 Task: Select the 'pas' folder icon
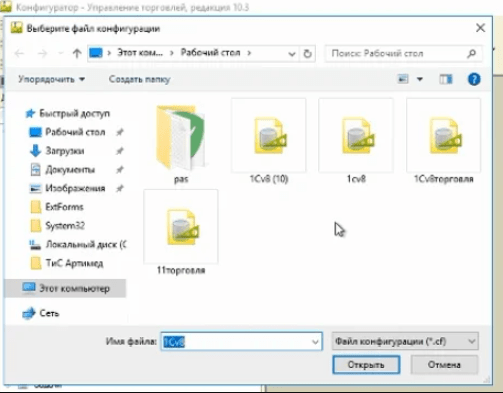click(181, 137)
